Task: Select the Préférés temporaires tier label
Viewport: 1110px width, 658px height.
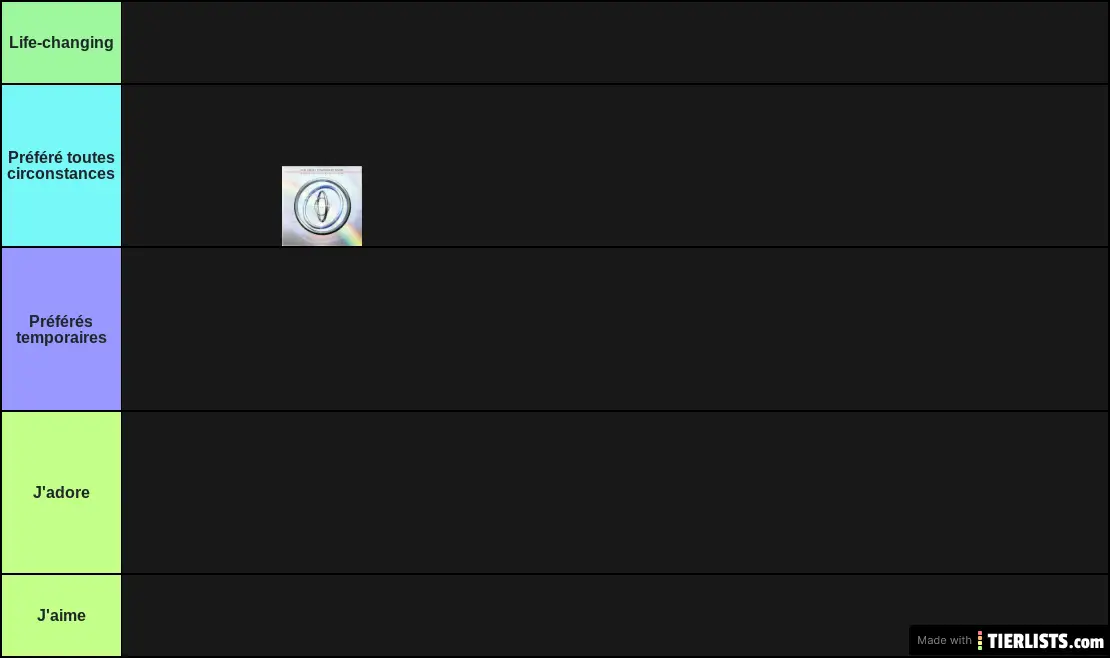Action: pos(61,329)
